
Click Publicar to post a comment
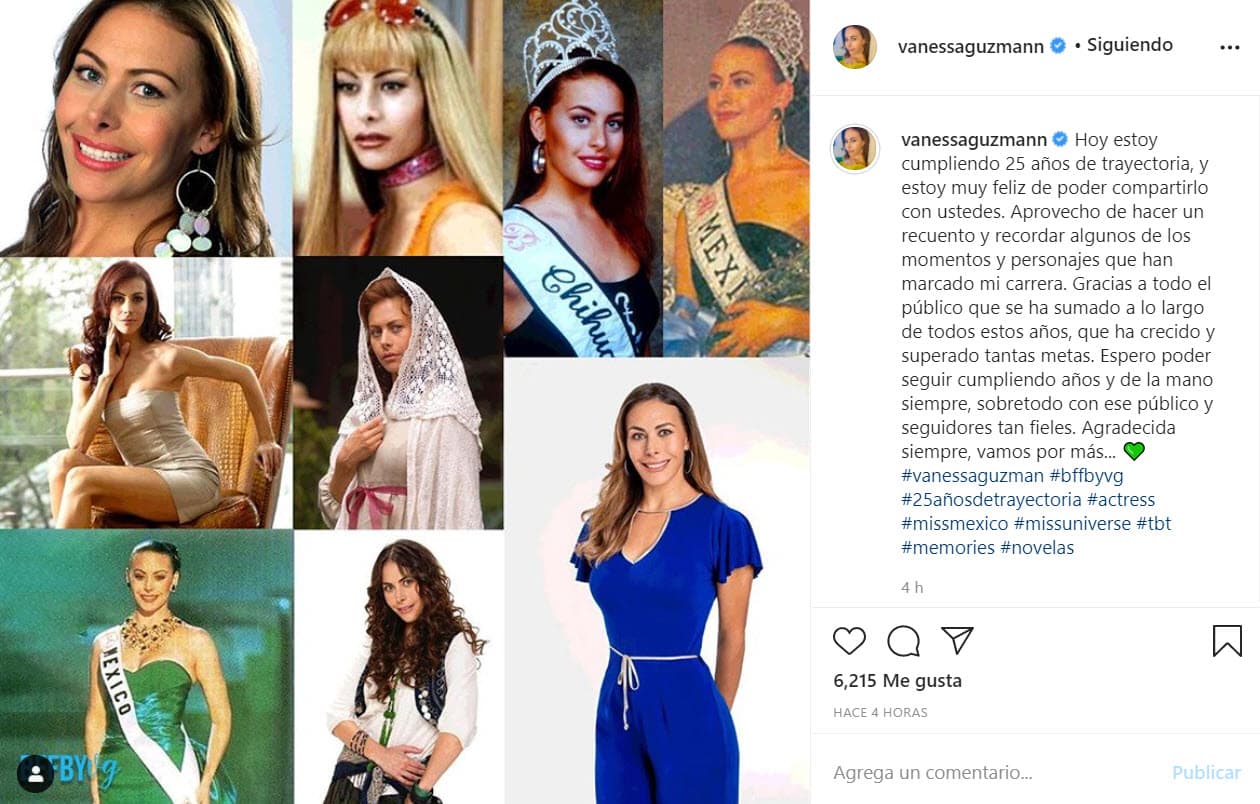1205,772
